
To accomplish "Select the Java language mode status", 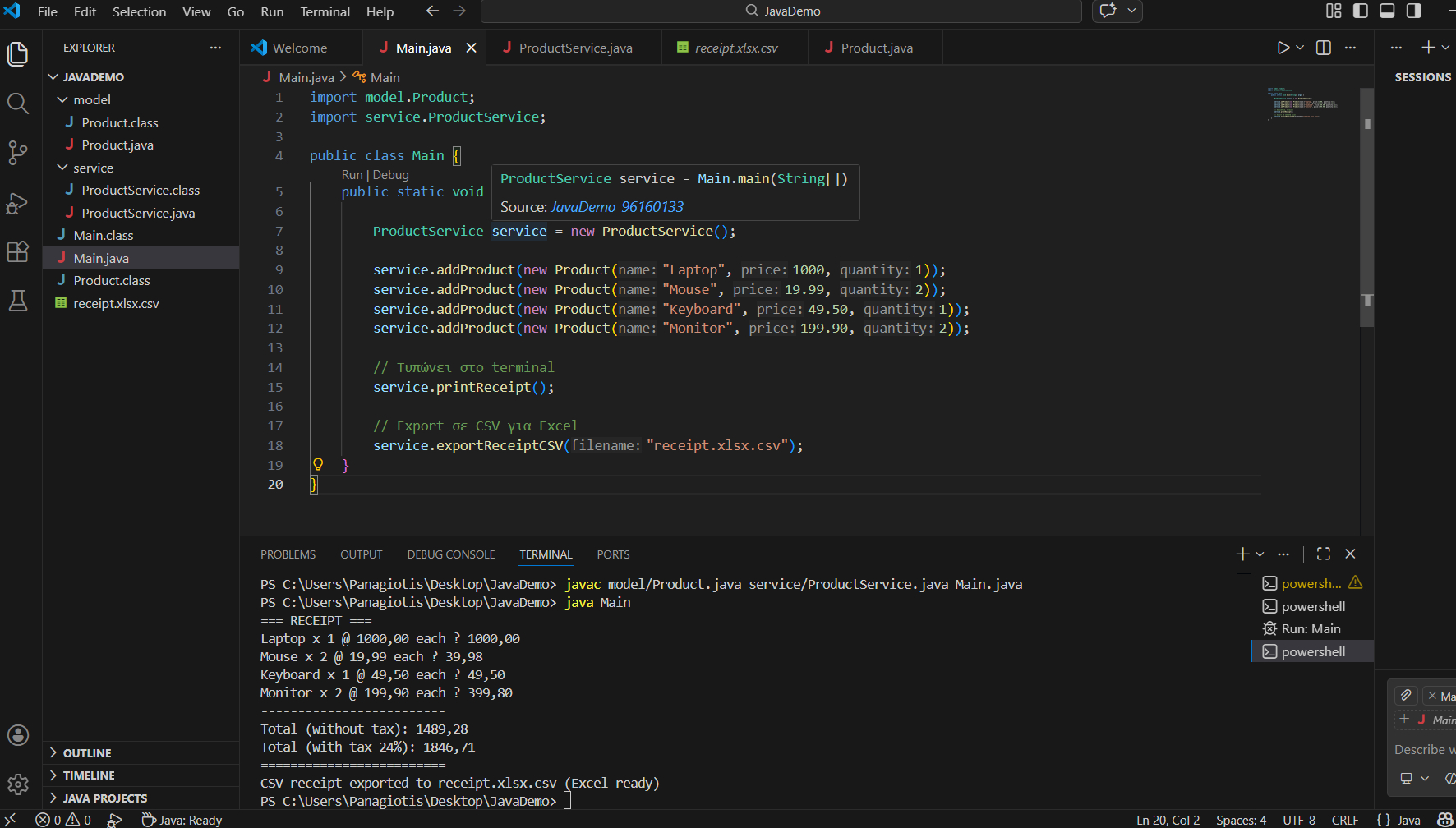I will pyautogui.click(x=1408, y=820).
